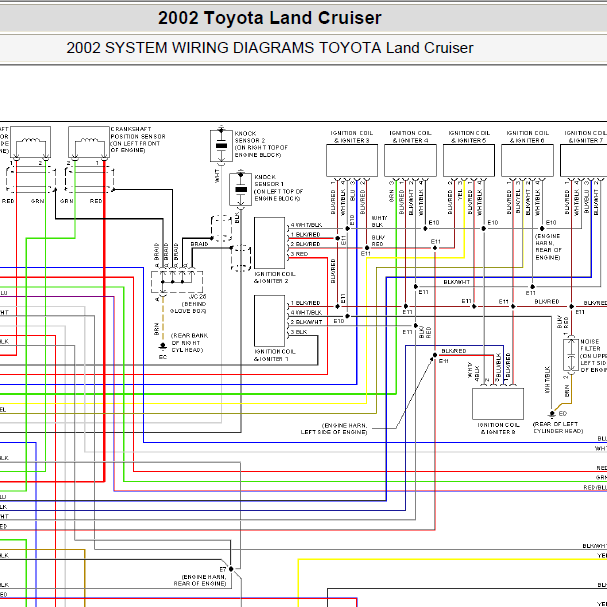Click the "IGNITION COIL & IGNITER 7" label

(x=585, y=137)
